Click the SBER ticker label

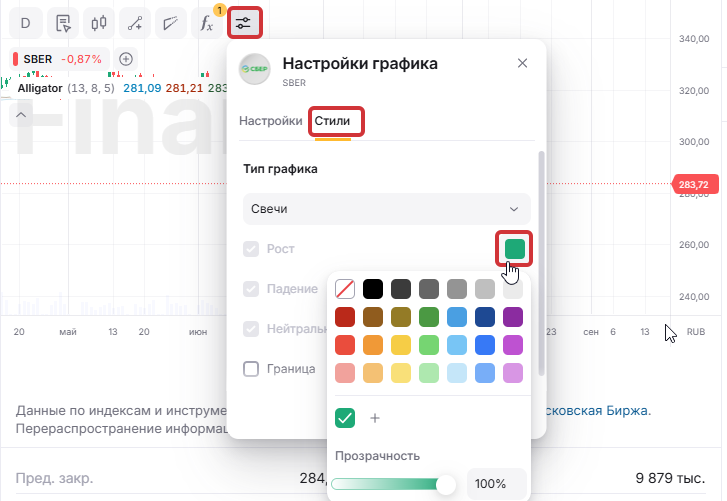[x=38, y=59]
